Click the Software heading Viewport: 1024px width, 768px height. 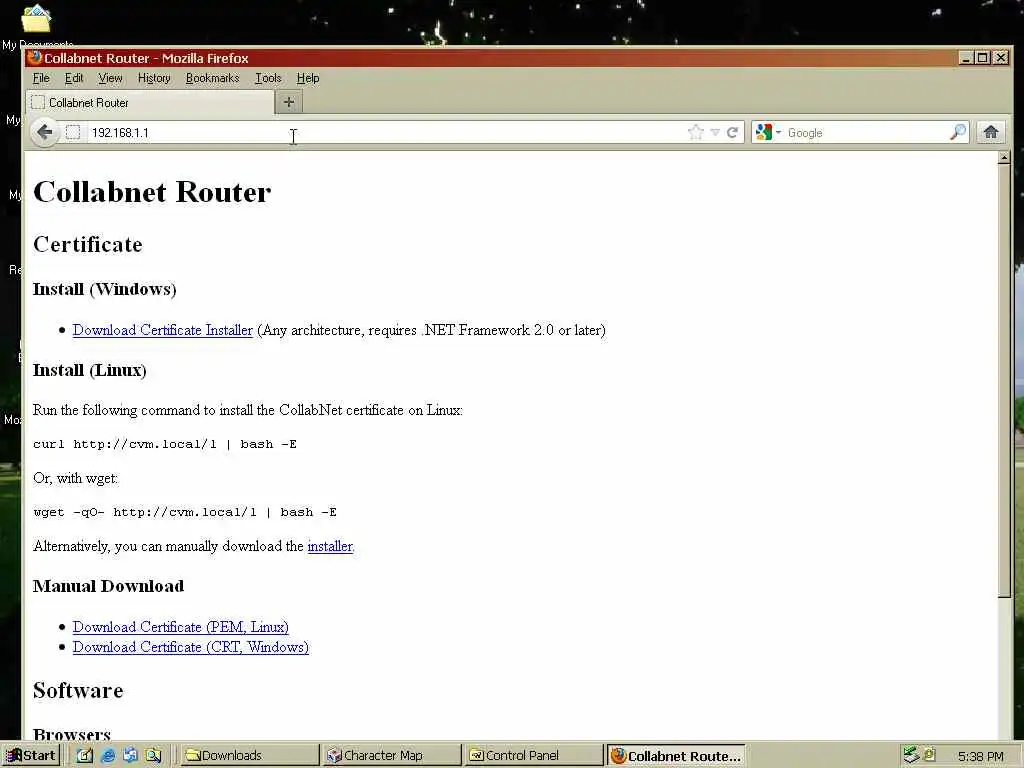coord(78,690)
